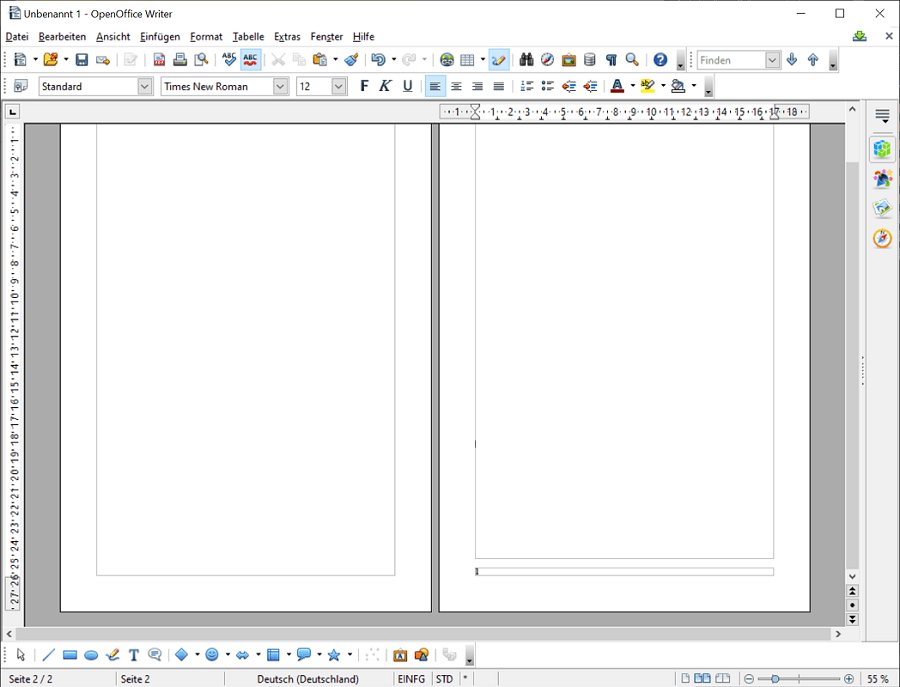
Task: Click EINFG insert mode status field
Action: point(411,679)
